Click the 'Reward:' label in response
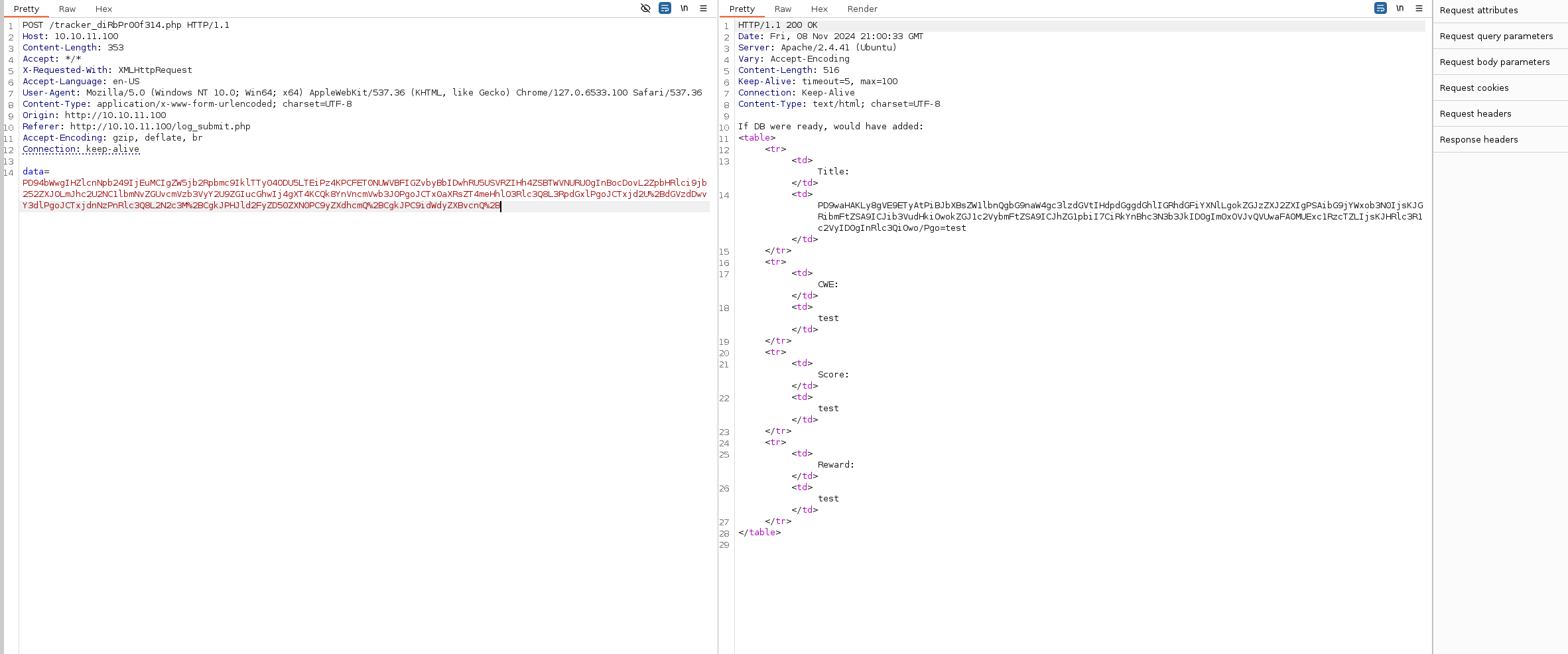Viewport: 1568px width, 654px height. (x=836, y=465)
